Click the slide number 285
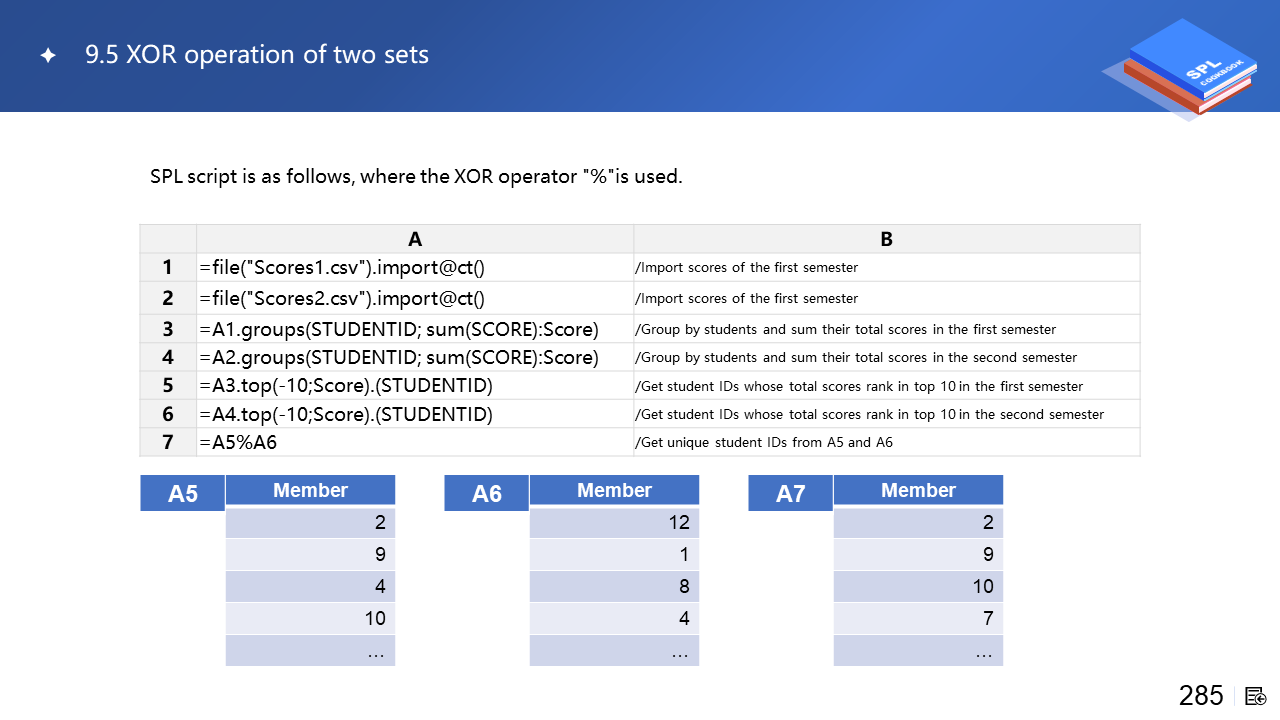This screenshot has height=720, width=1280. 1201,696
